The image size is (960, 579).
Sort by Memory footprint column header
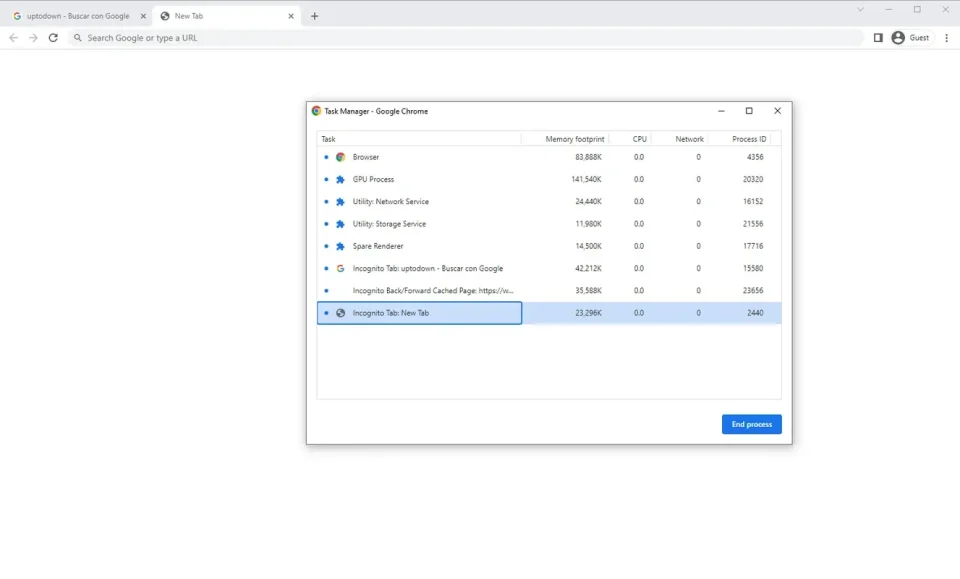[573, 139]
